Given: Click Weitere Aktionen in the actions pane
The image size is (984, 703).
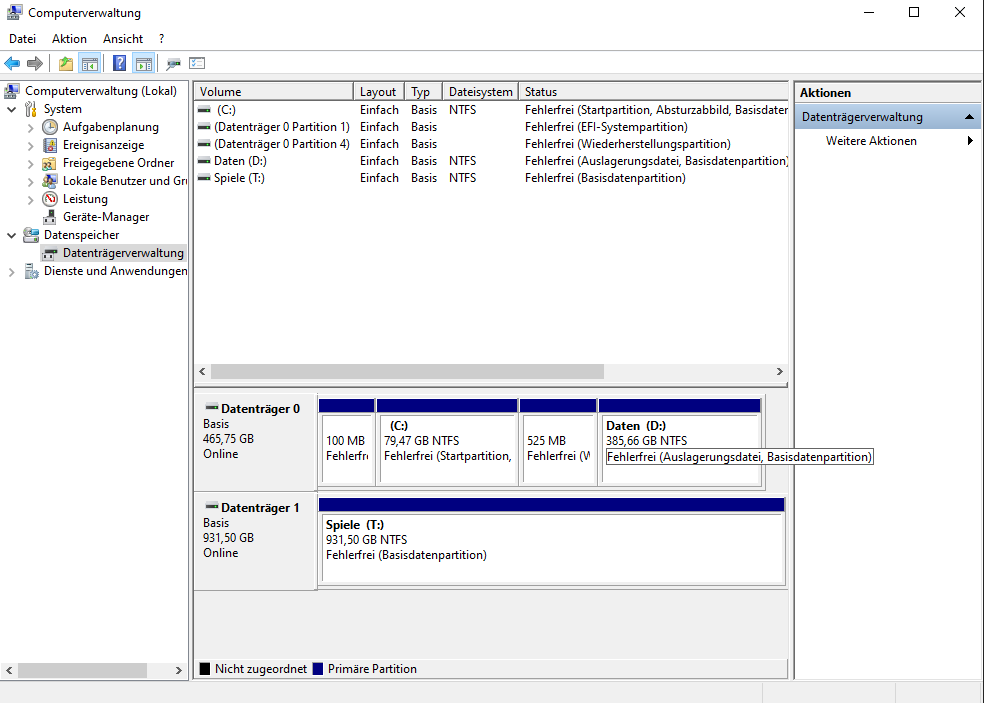Looking at the screenshot, I should 871,141.
